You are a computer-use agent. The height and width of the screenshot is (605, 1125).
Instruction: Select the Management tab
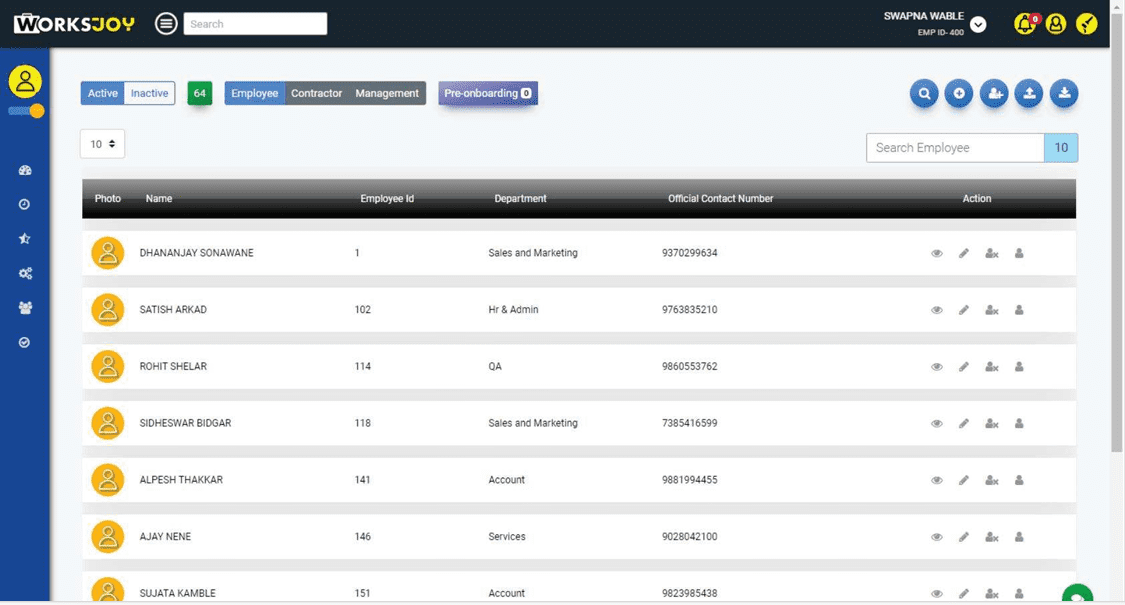[387, 93]
